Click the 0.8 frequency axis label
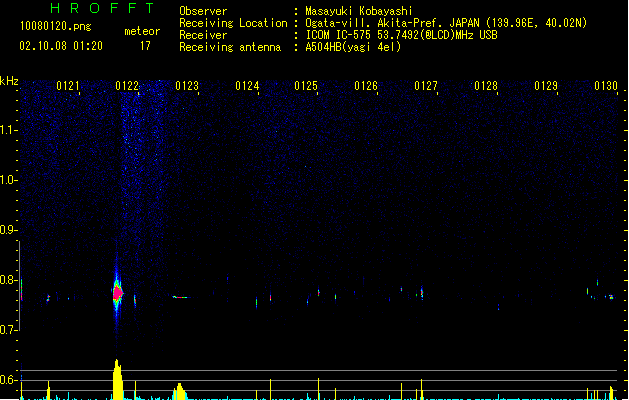 [x=8, y=280]
